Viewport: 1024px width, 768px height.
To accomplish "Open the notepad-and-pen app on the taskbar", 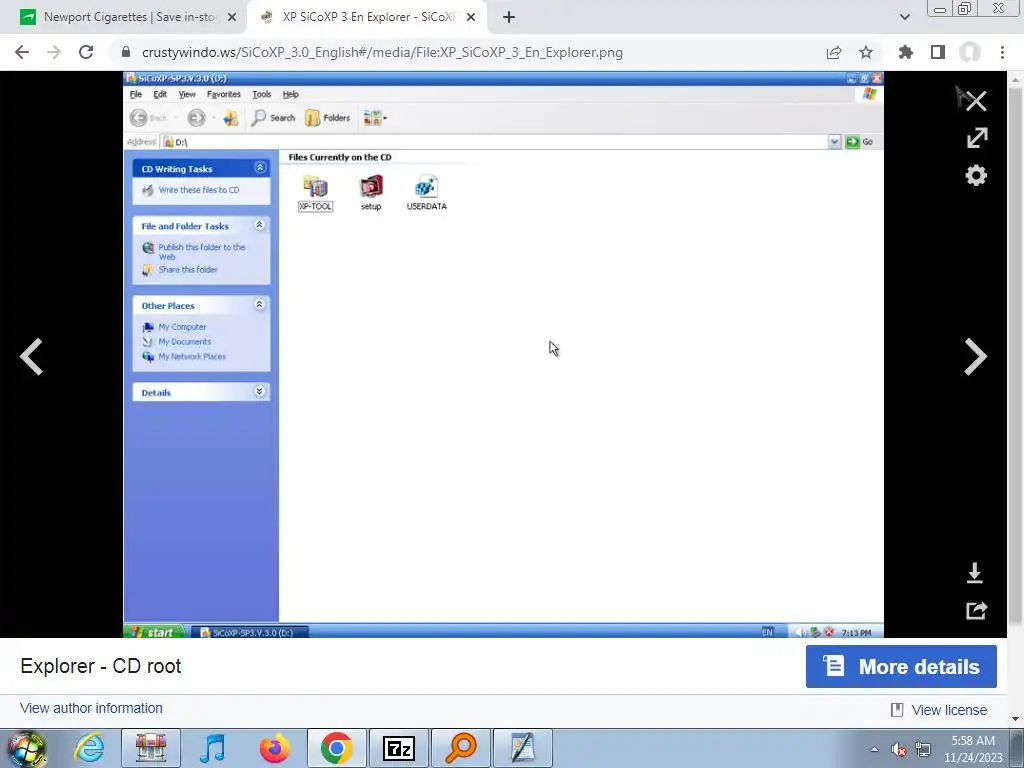I will [x=522, y=748].
